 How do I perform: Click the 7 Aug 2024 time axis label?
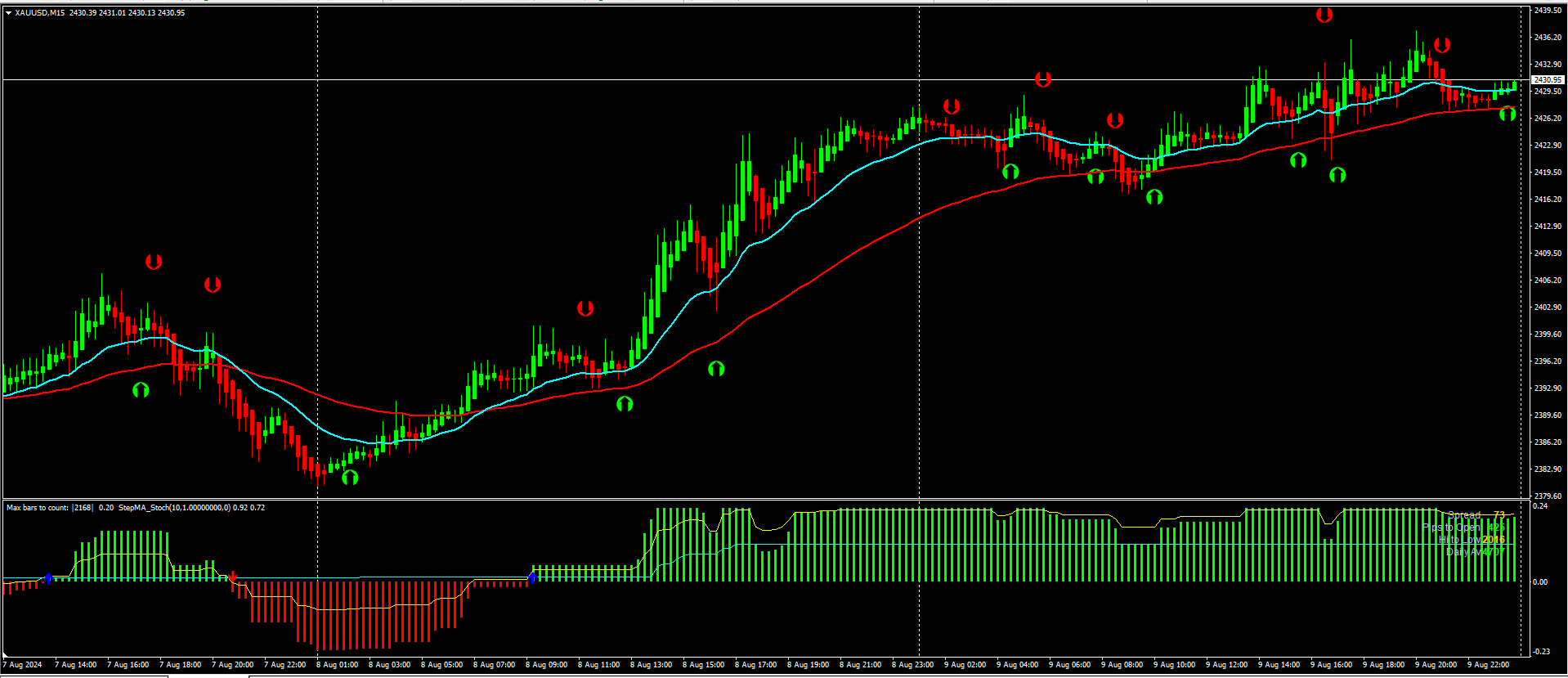click(24, 665)
